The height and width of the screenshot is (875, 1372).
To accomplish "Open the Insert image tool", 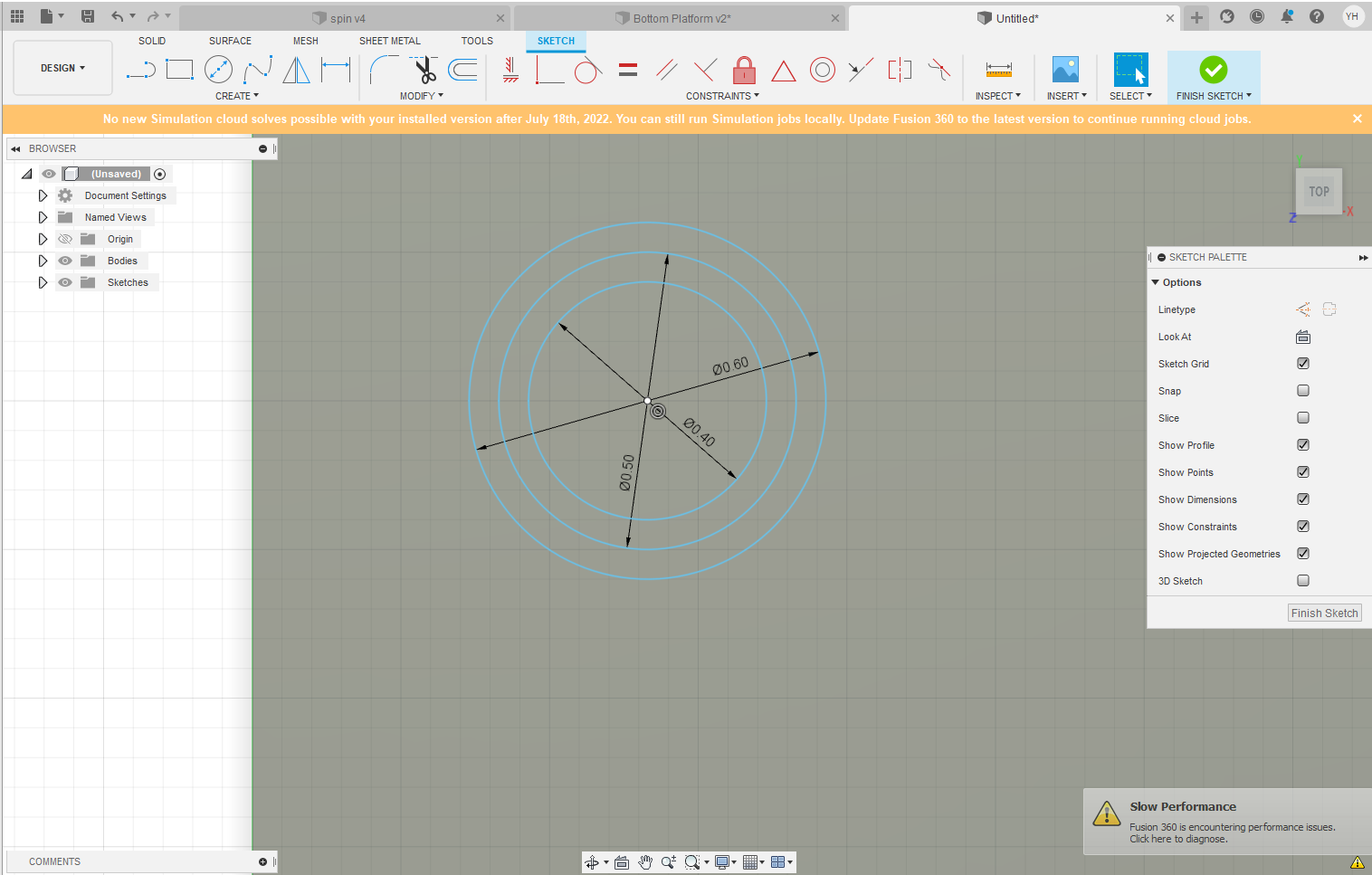I will click(1065, 70).
